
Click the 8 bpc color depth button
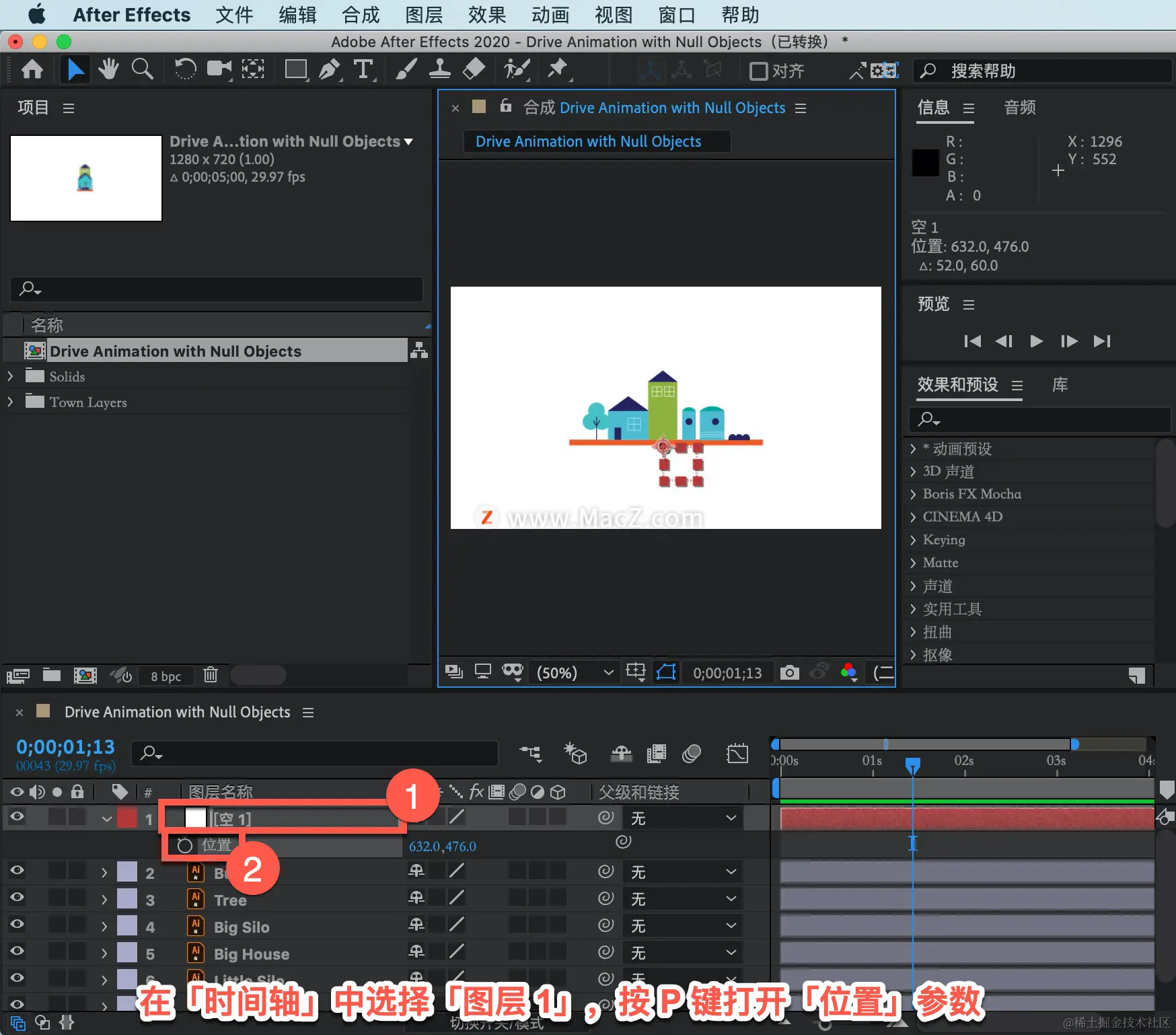pyautogui.click(x=166, y=676)
